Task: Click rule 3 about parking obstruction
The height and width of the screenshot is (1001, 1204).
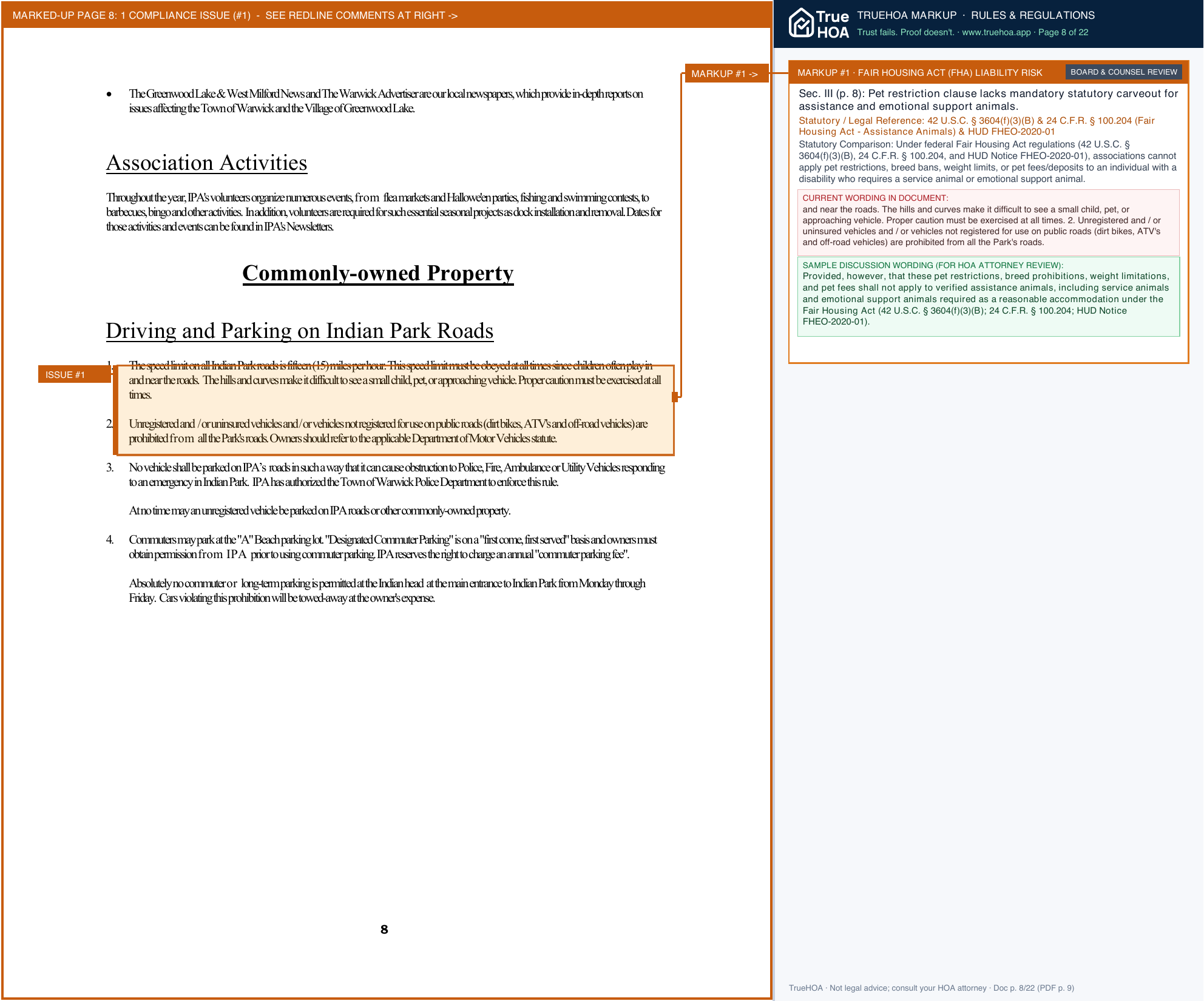Action: click(x=397, y=474)
